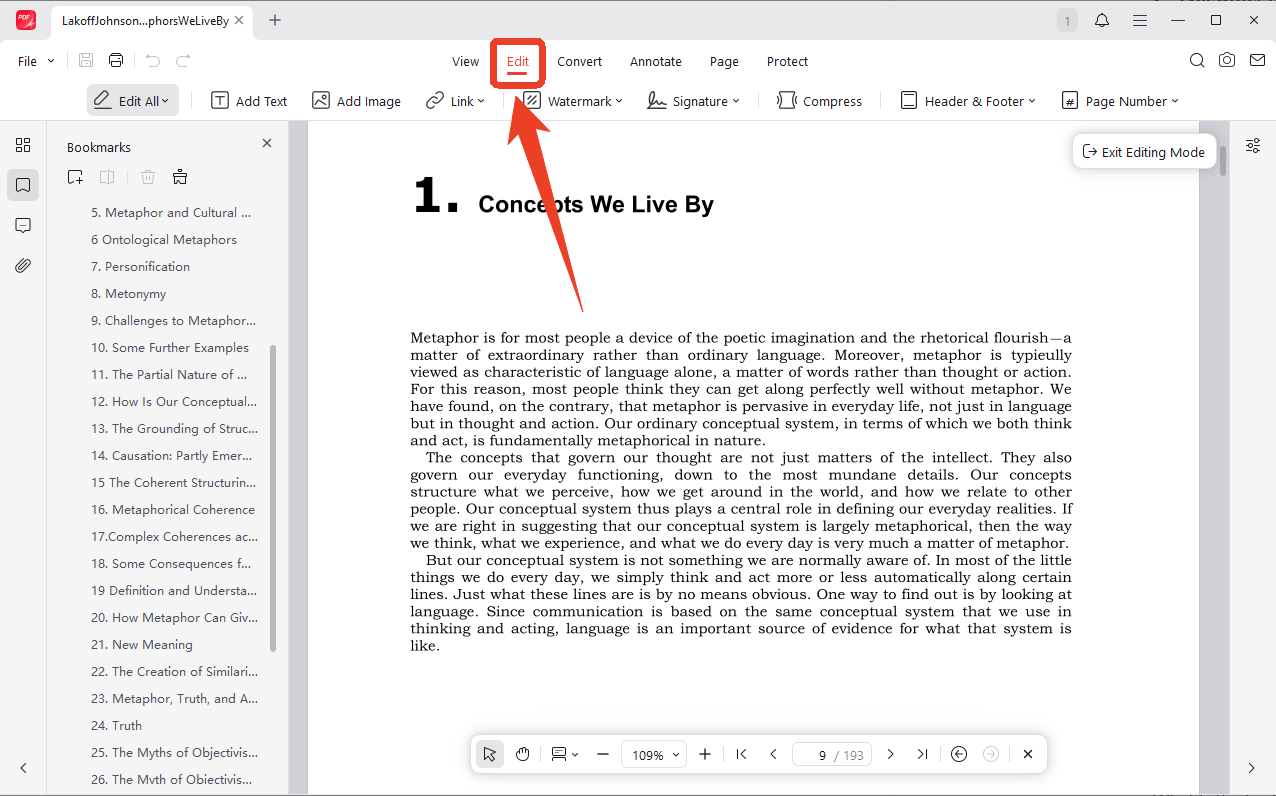Close the Bookmarks panel
The image size is (1276, 796).
(267, 143)
